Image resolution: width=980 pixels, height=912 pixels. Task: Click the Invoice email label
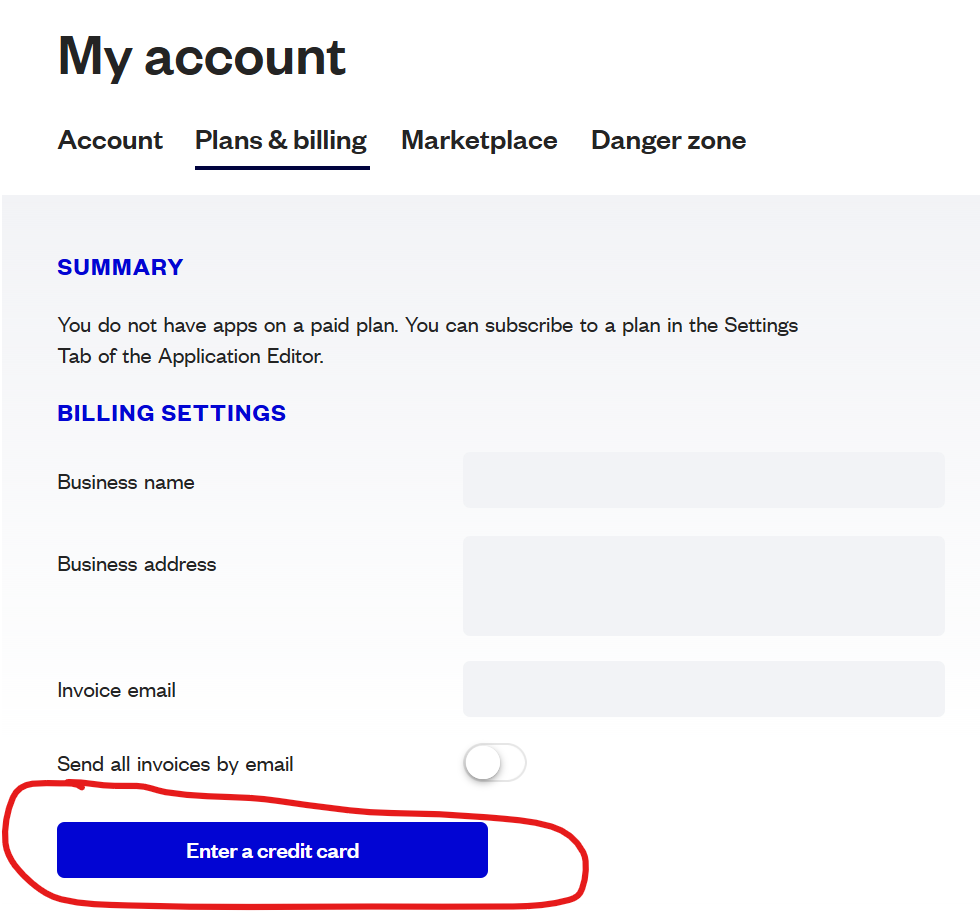click(117, 690)
